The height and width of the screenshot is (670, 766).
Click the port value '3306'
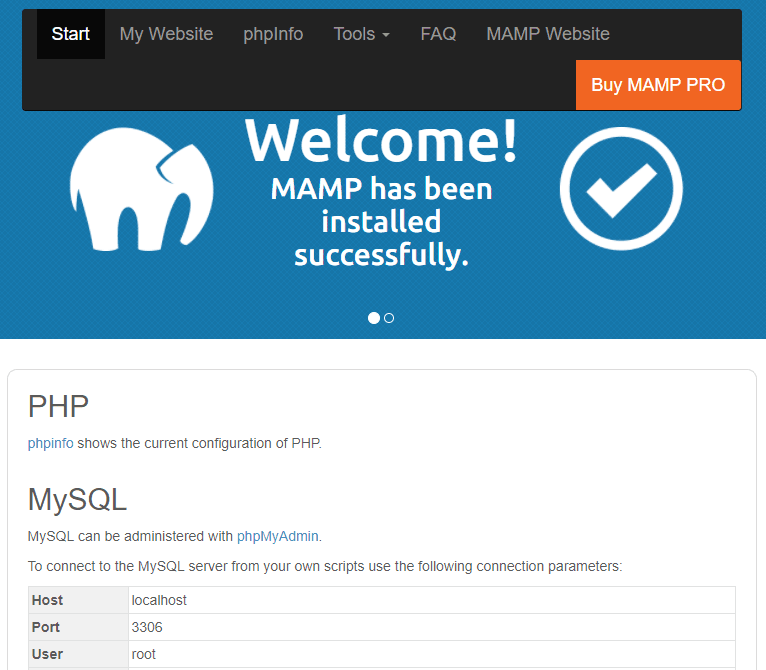147,627
